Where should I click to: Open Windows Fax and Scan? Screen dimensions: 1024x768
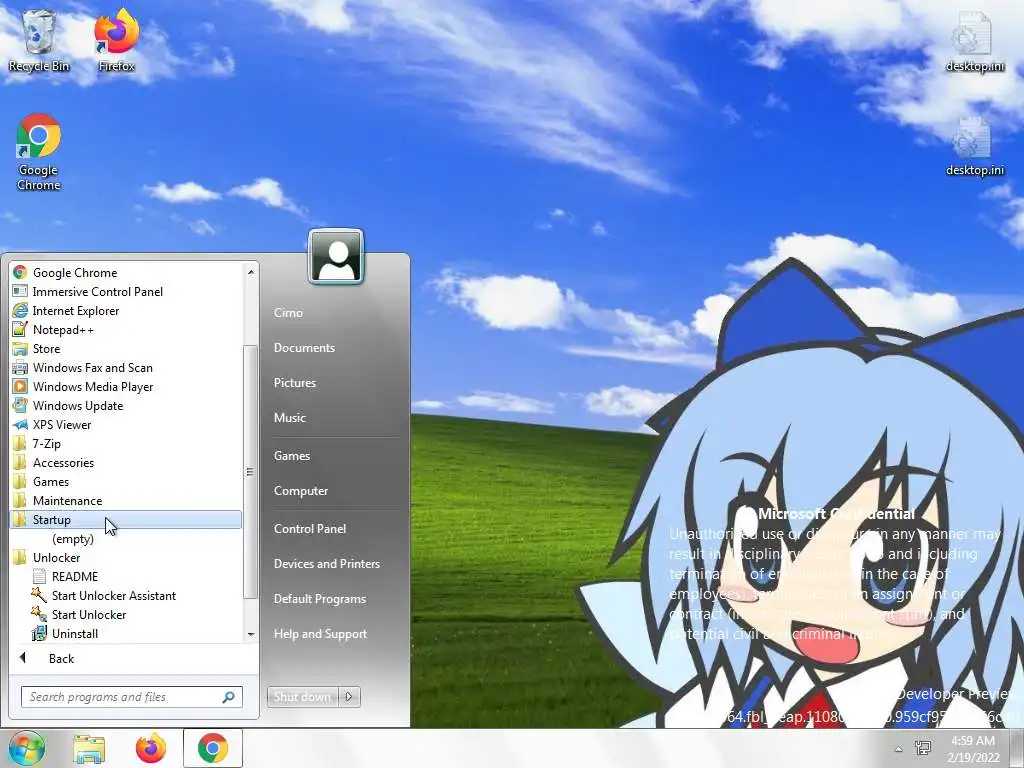click(126, 367)
